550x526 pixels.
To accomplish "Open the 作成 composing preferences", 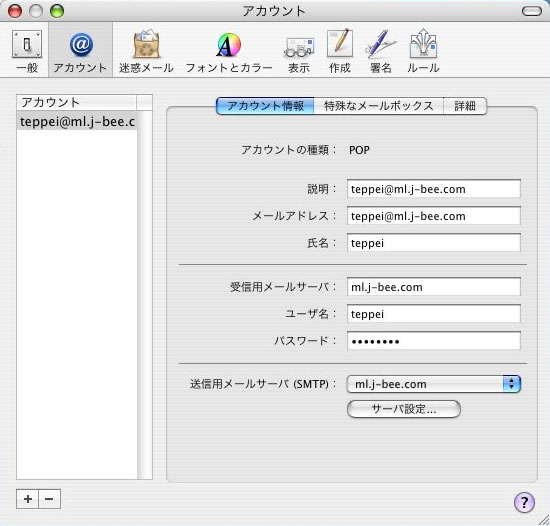I will [x=340, y=51].
